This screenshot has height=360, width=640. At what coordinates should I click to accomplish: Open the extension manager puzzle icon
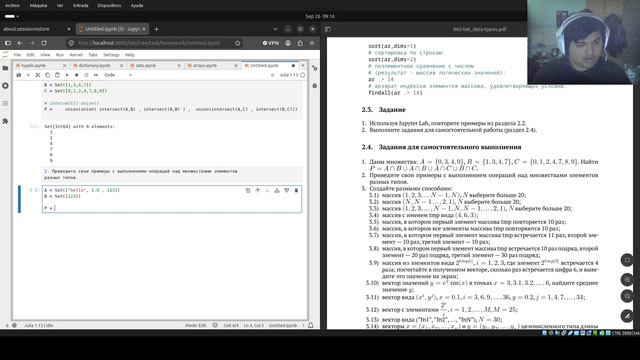click(5, 121)
